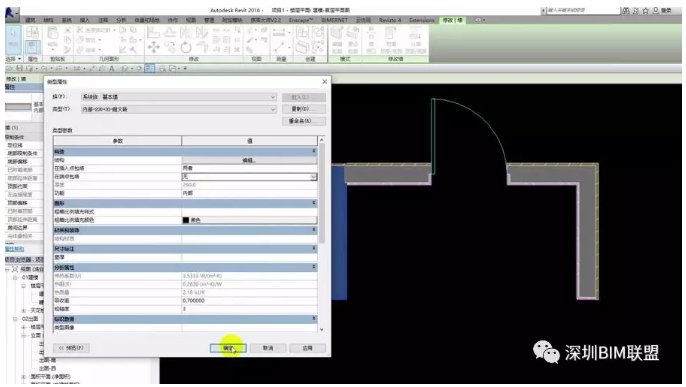Select the Move tool with four arrows

tap(153, 47)
